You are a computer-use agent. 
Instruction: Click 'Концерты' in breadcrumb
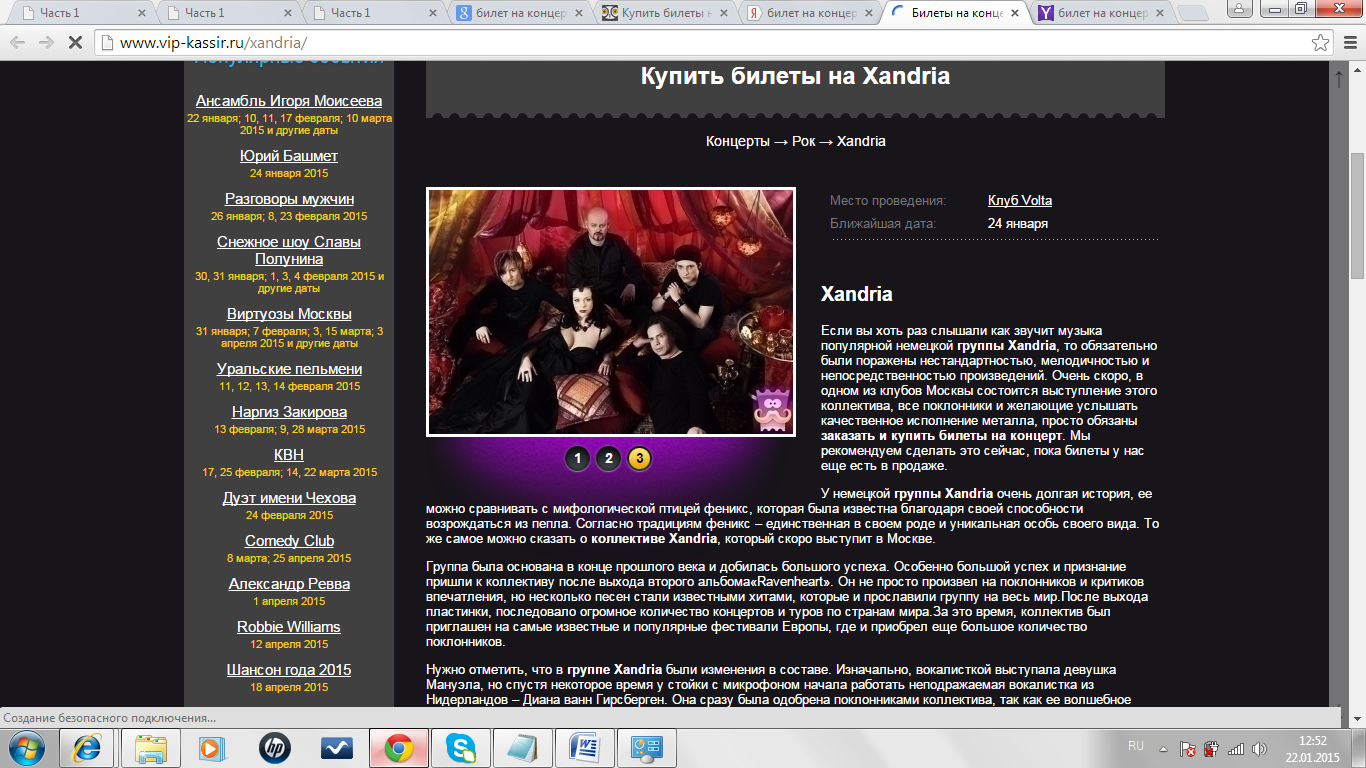coord(738,141)
